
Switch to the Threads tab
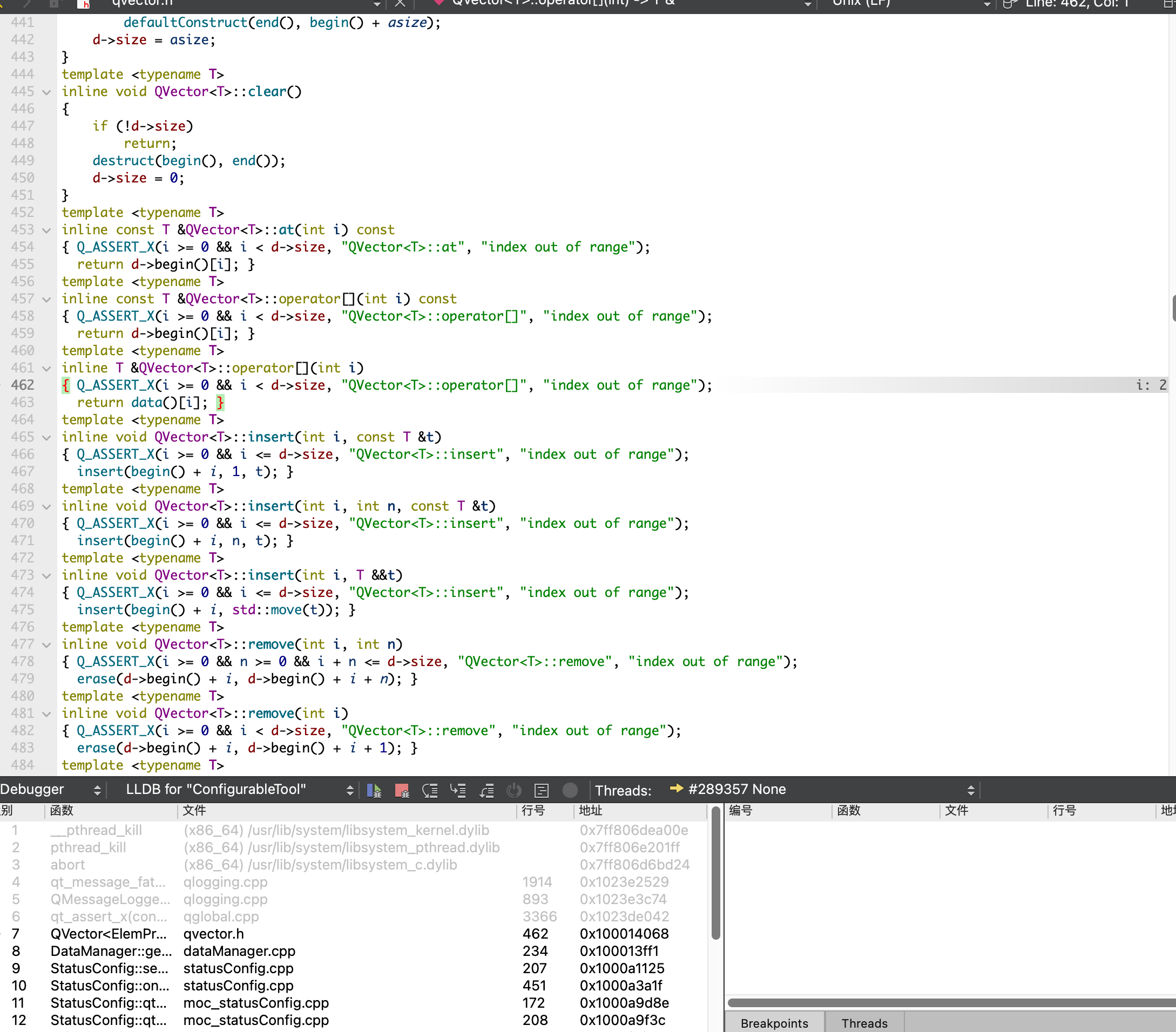click(864, 1023)
